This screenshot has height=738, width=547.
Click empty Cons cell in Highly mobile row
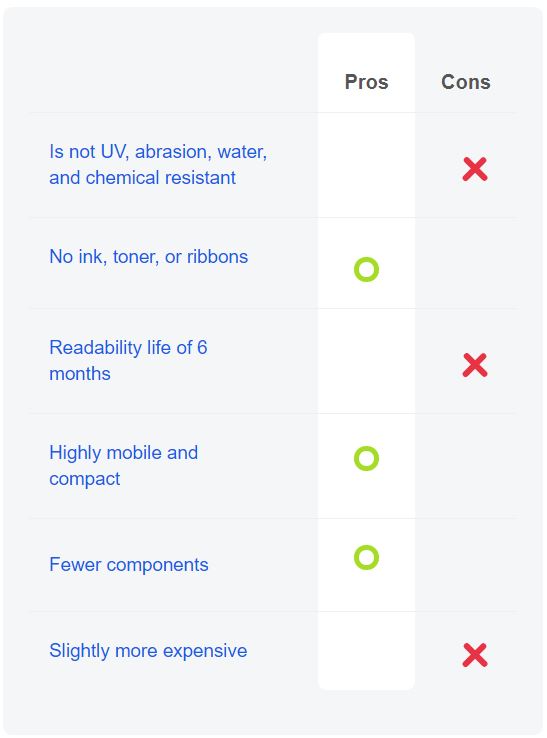[x=466, y=466]
